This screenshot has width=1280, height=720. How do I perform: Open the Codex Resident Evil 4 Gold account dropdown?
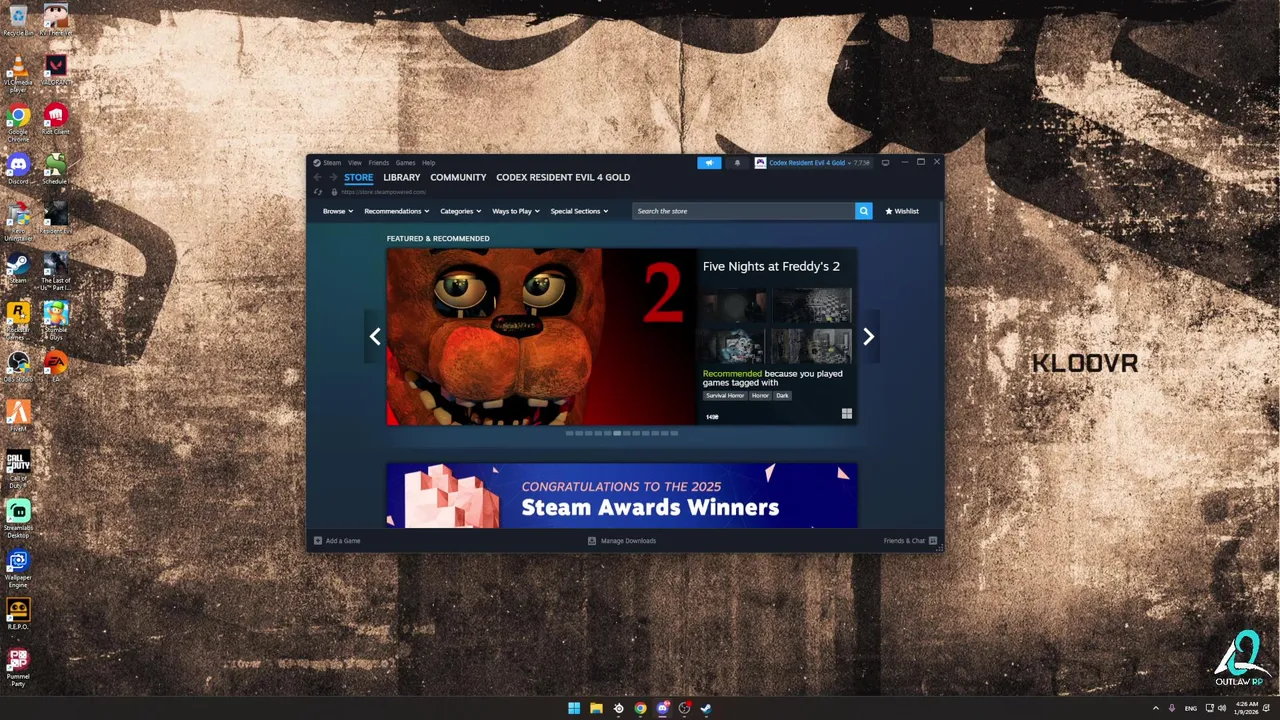[812, 163]
